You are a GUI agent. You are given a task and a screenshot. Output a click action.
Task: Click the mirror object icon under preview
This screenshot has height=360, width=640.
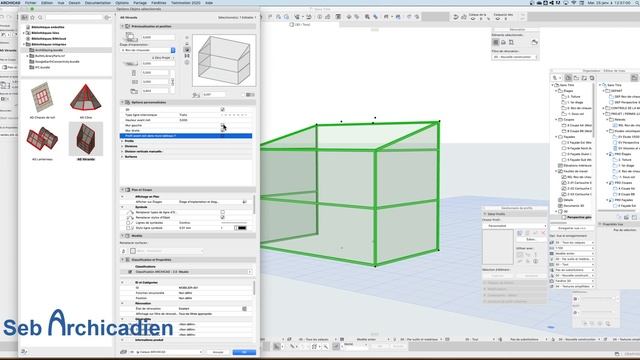250,95
